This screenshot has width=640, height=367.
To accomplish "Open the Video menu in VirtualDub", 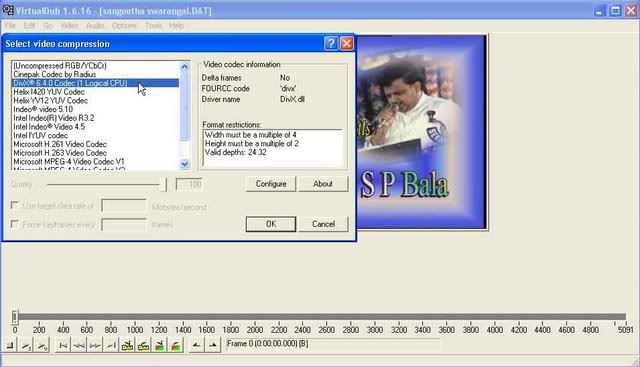I will point(69,25).
